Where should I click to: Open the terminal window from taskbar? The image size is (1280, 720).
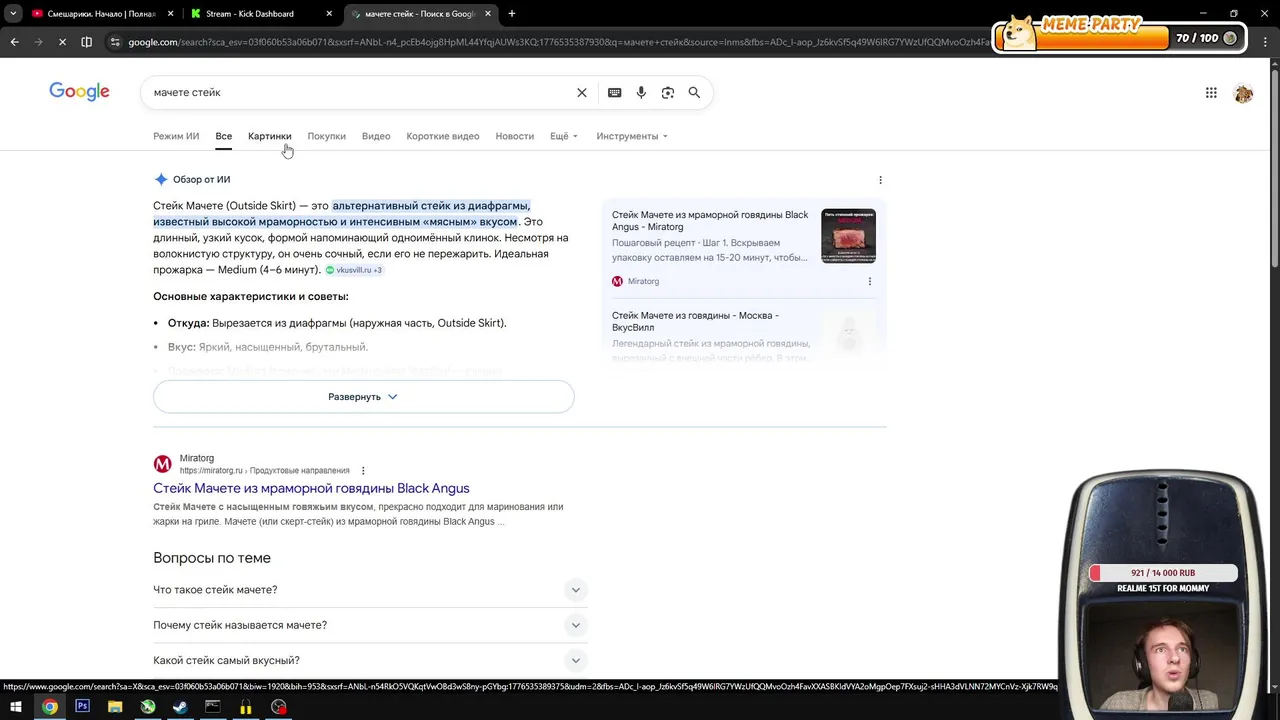point(213,707)
